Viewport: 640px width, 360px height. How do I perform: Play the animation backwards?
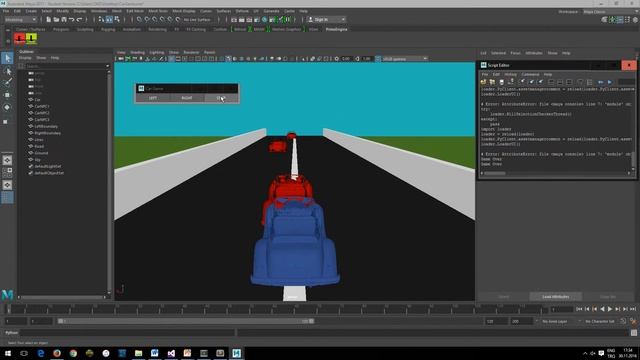tap(602, 309)
